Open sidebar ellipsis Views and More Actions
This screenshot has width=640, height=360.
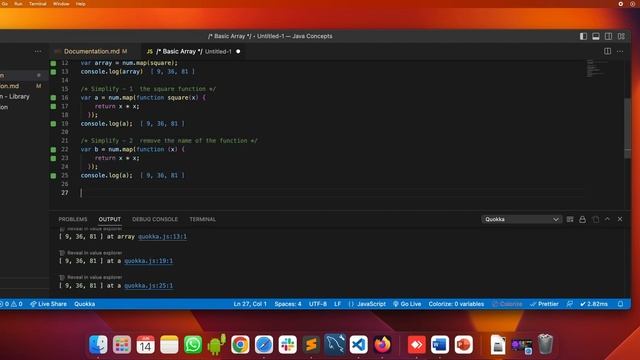tap(38, 51)
